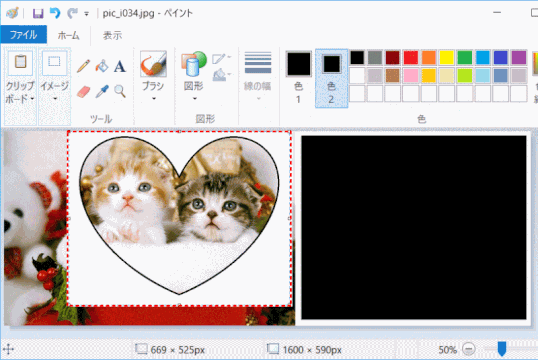Pick the lime palette swatch
This screenshot has width=538, height=360.
(465, 76)
